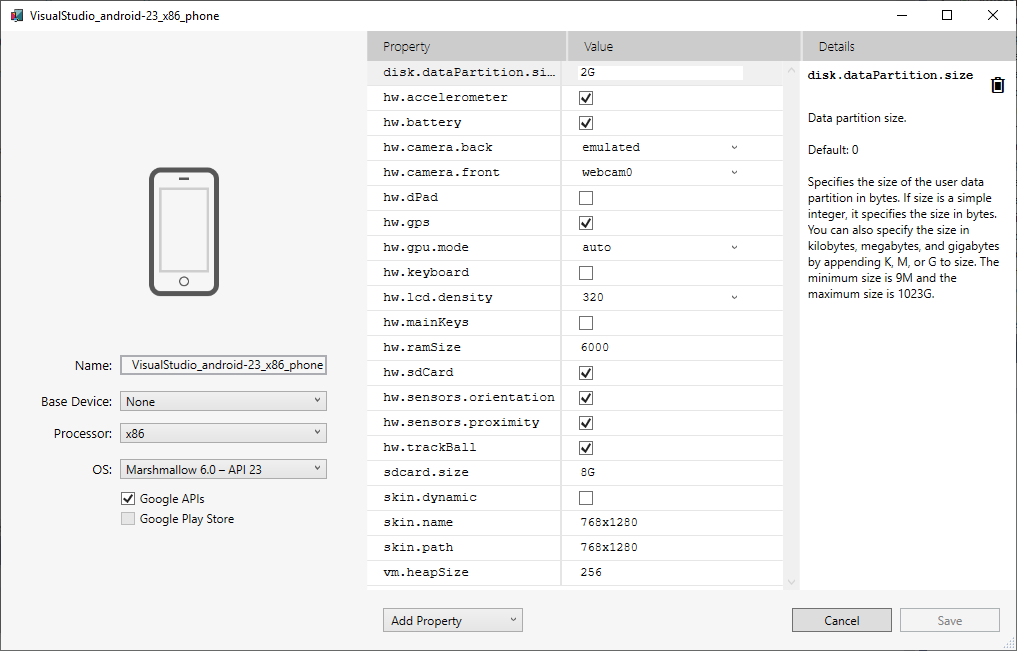Click the trash delete property icon

998,85
